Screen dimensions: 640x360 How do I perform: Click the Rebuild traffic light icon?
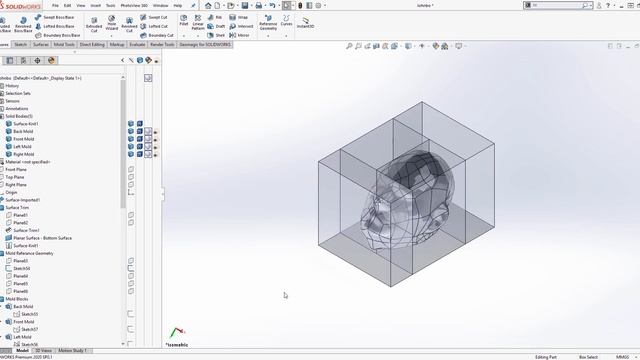coord(300,6)
